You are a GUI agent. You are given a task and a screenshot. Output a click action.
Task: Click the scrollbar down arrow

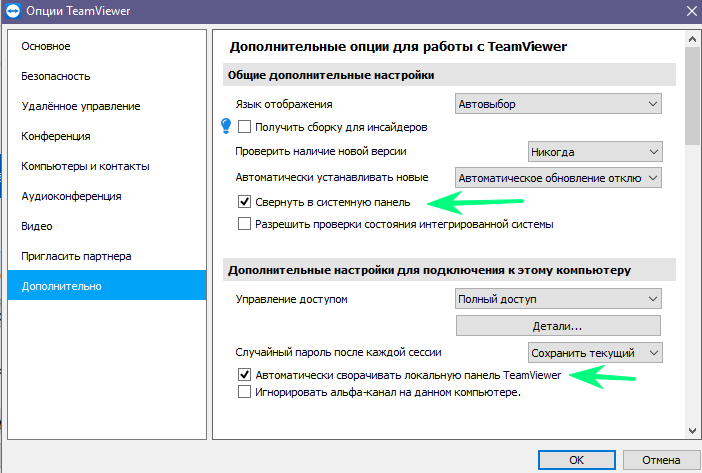[692, 430]
